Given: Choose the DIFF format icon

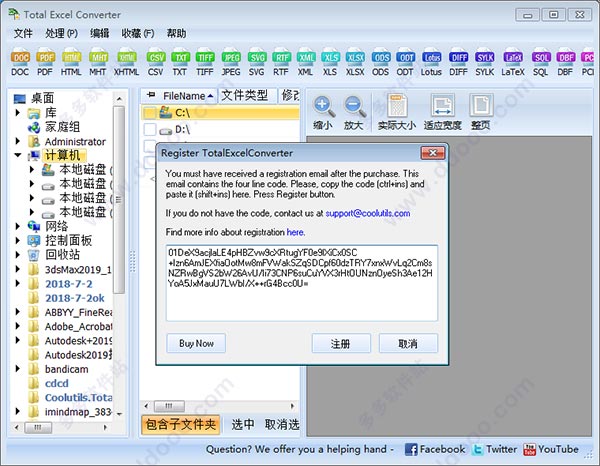Looking at the screenshot, I should point(458,63).
